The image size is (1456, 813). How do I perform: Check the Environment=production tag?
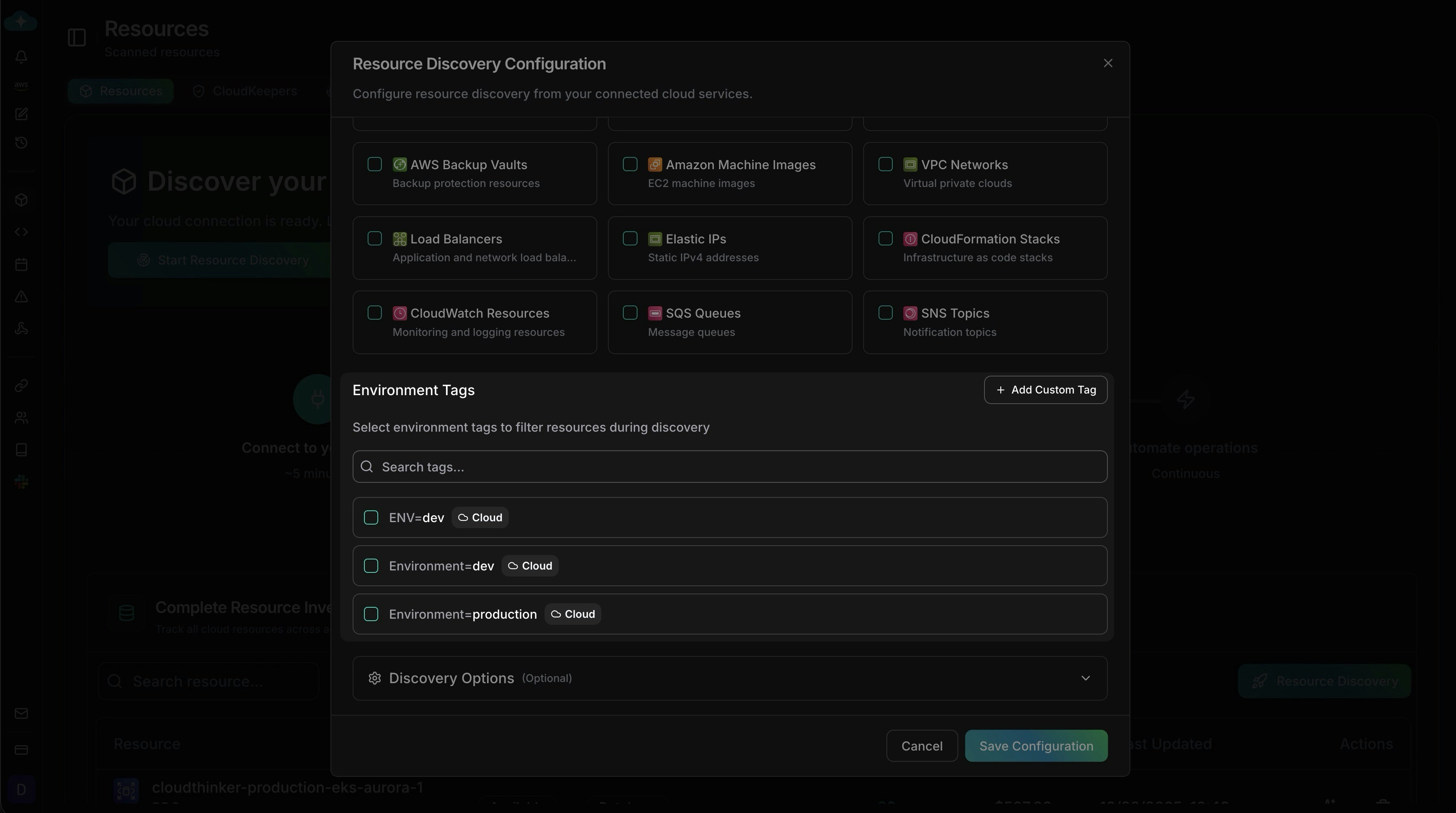click(x=371, y=614)
